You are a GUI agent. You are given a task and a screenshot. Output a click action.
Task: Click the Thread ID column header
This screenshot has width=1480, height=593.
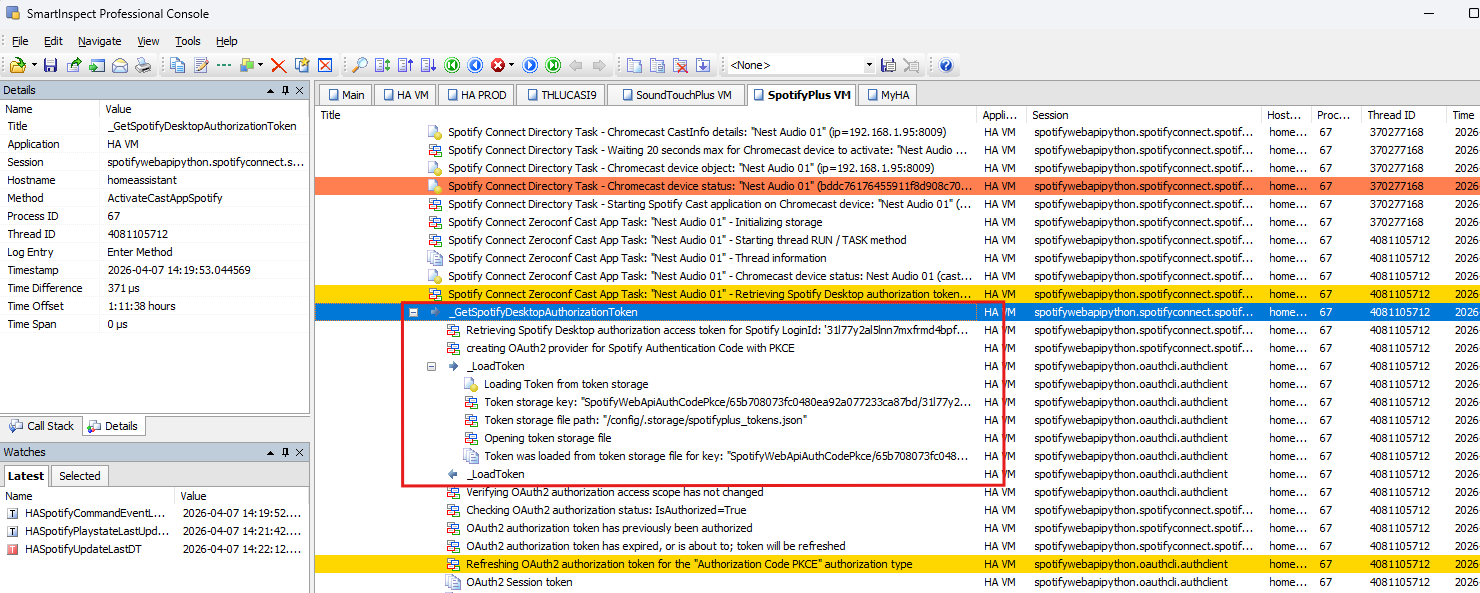pyautogui.click(x=1391, y=115)
